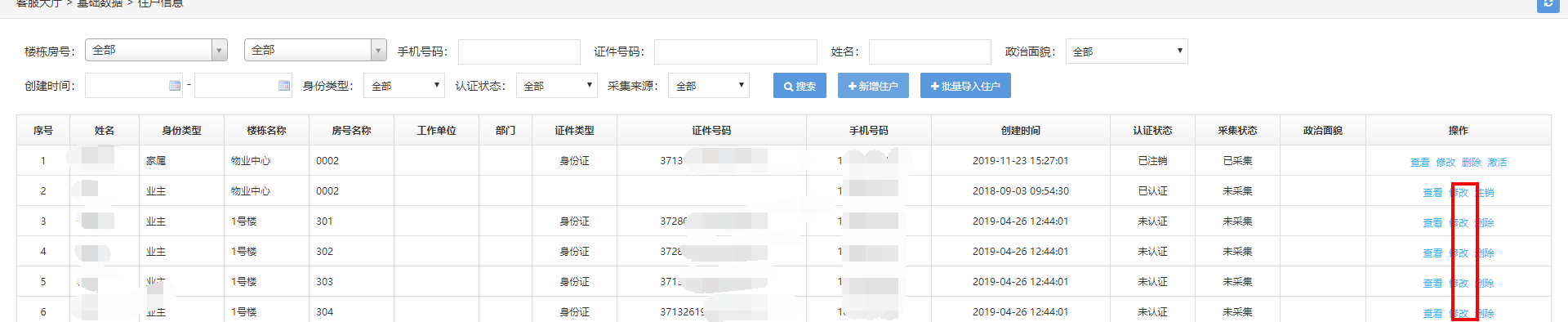Screen dimensions: 1568x322
Task: Open the first 楼栋房号 combo box
Action: click(156, 50)
